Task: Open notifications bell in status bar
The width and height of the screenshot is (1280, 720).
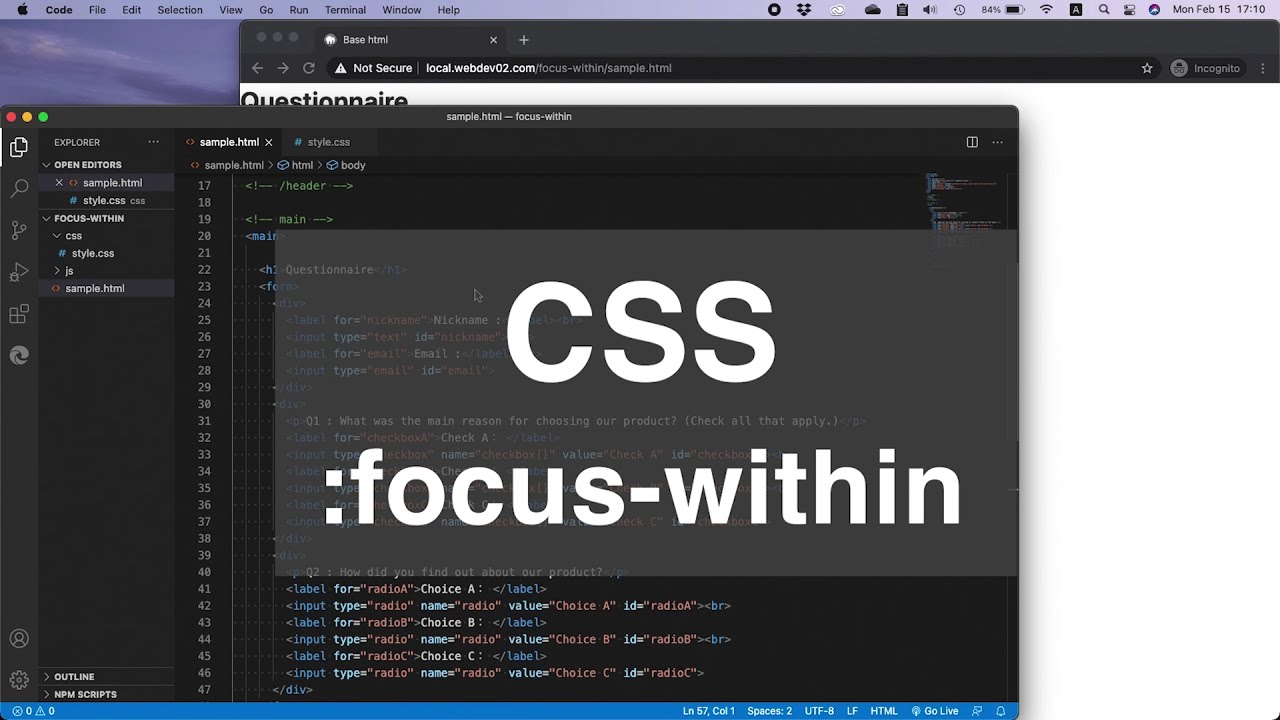Action: pos(1001,711)
